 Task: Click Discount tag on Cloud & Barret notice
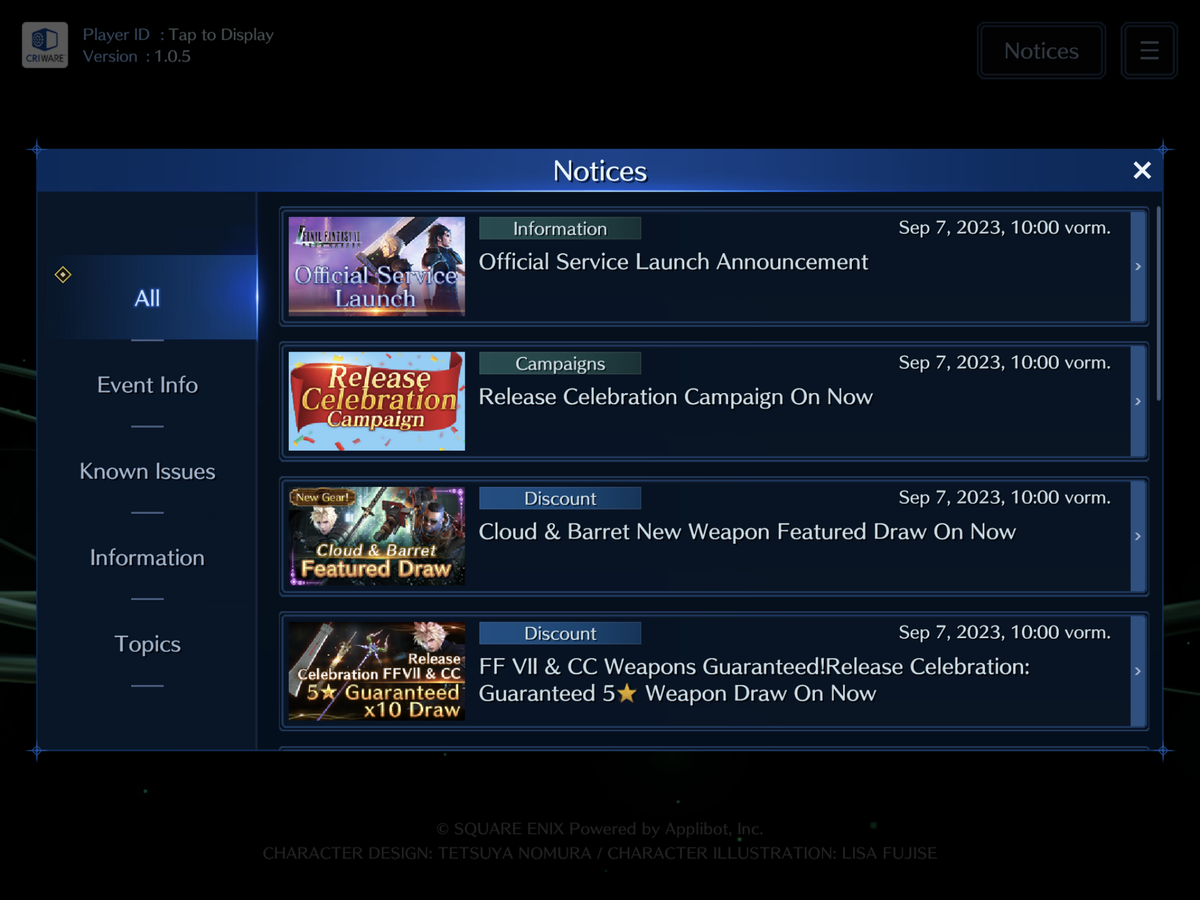560,499
